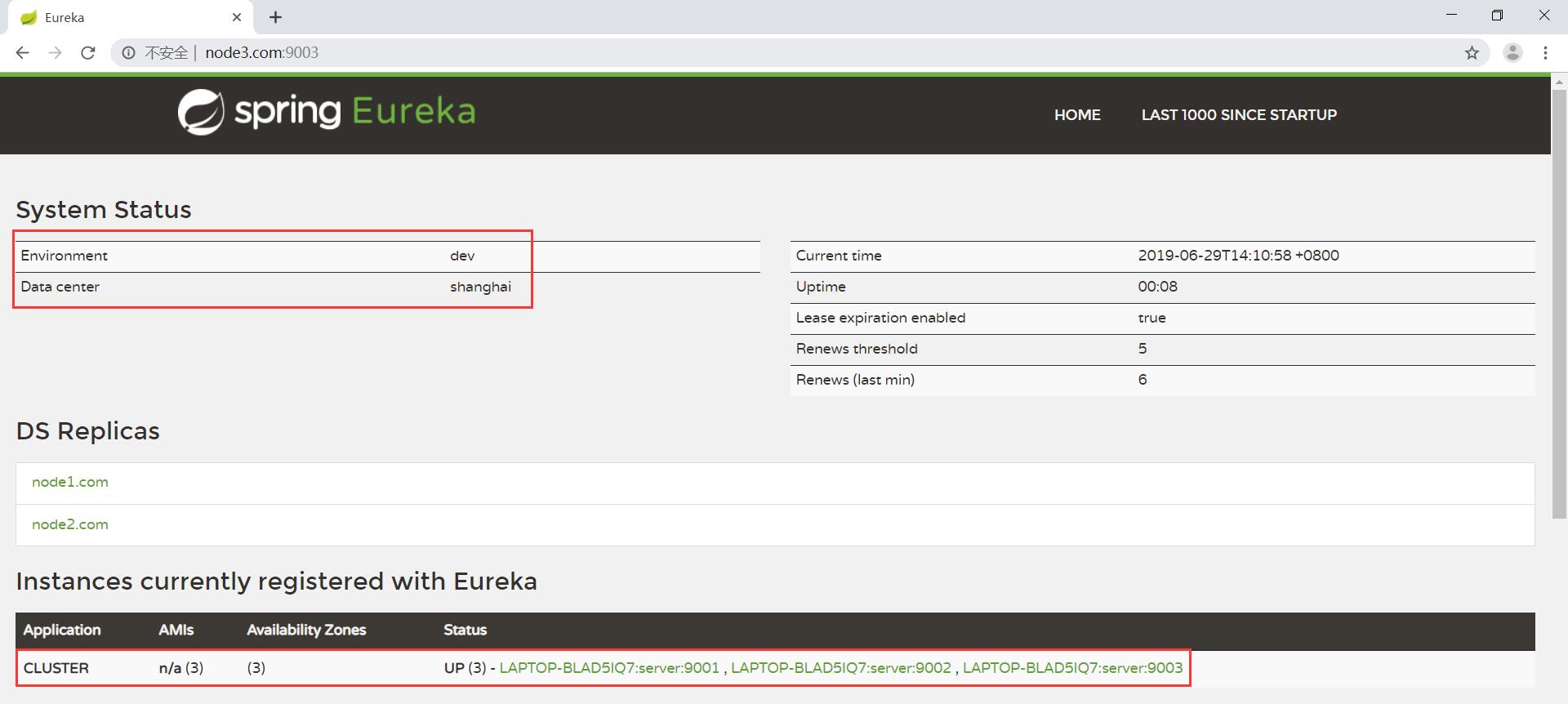Image resolution: width=1568 pixels, height=704 pixels.
Task: Minimize the browser window
Action: pos(1451,16)
